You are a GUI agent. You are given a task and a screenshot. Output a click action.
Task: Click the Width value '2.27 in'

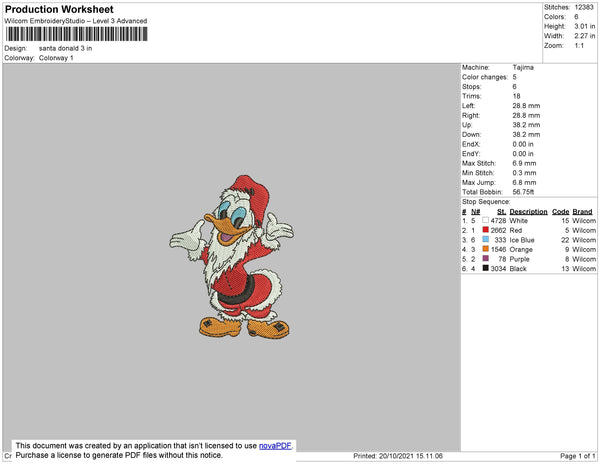tap(585, 36)
